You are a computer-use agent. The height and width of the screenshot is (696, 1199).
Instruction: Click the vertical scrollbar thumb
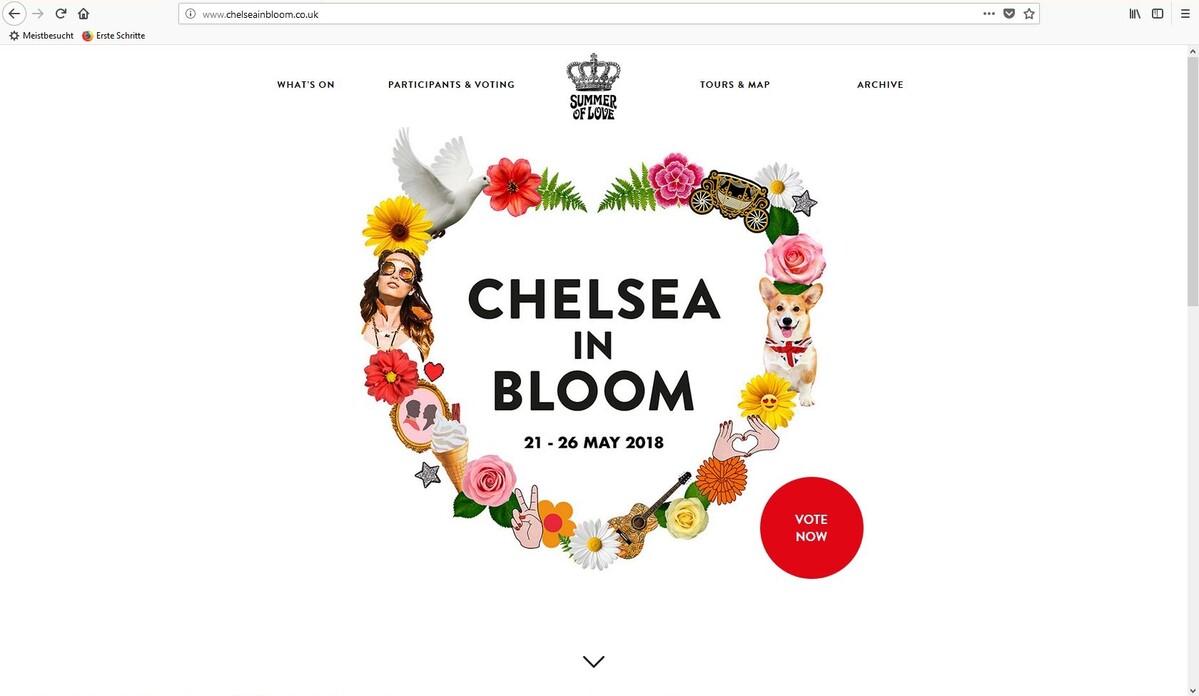point(1192,181)
